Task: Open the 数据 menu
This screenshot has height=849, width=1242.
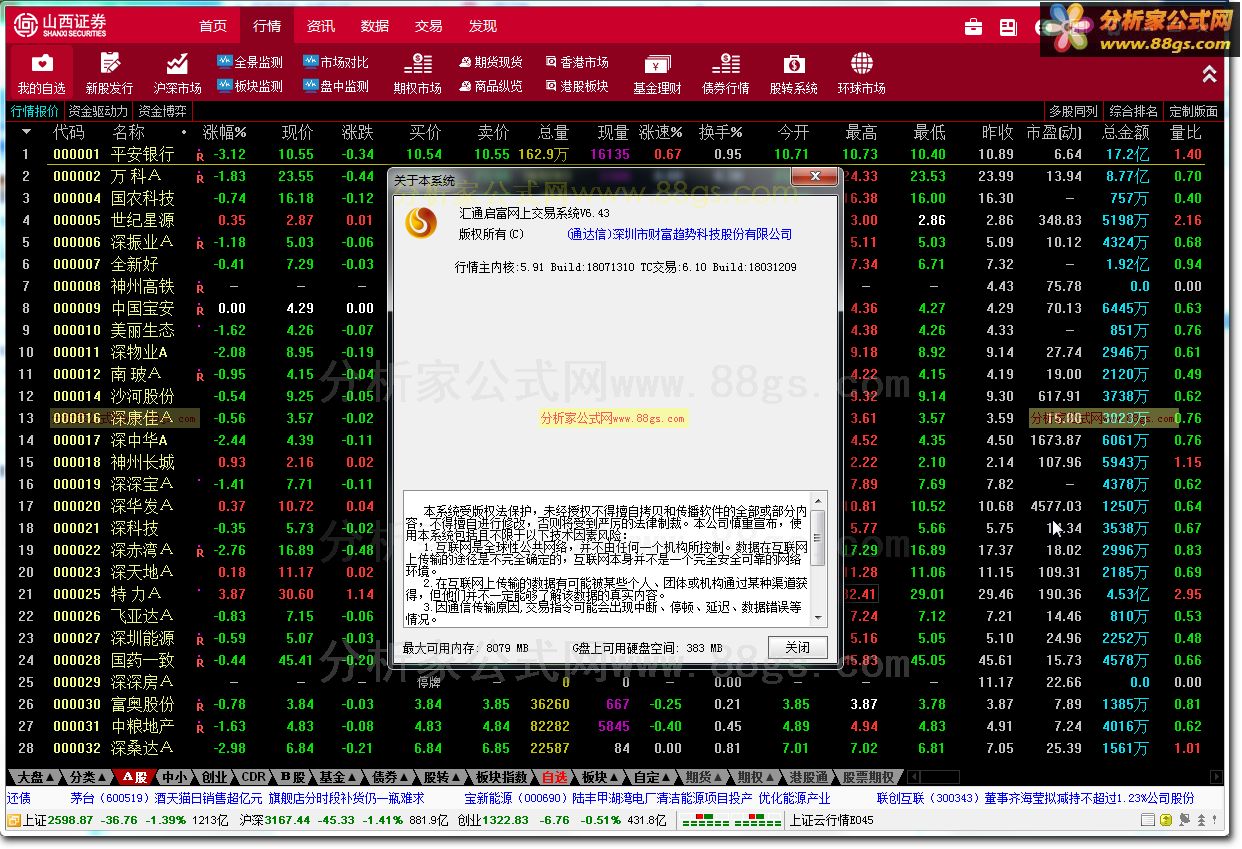Action: pos(375,26)
